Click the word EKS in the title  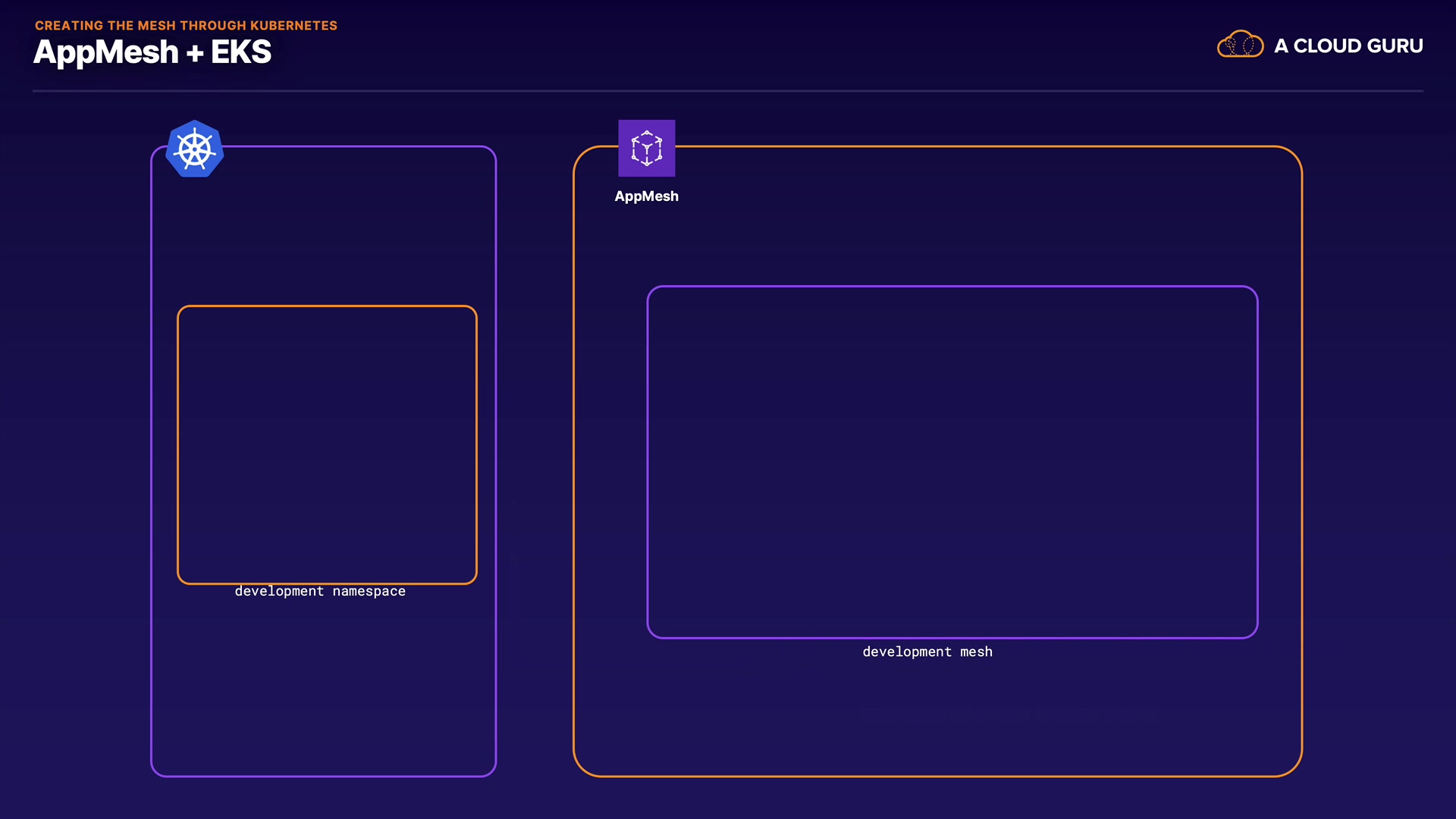click(x=240, y=52)
